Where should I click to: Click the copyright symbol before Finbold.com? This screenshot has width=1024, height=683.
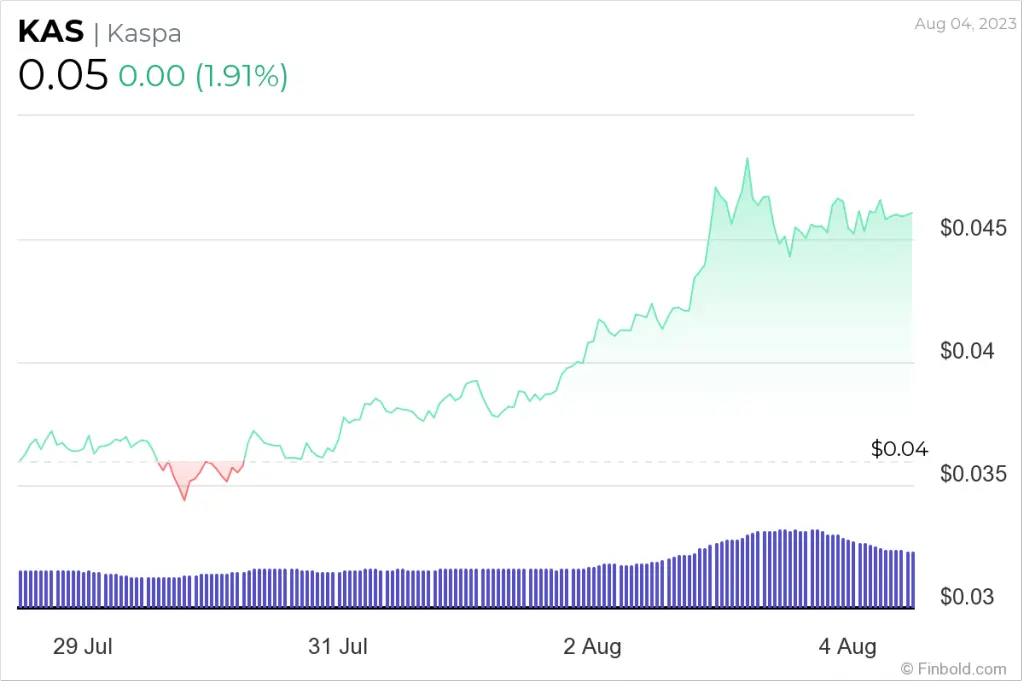point(907,668)
